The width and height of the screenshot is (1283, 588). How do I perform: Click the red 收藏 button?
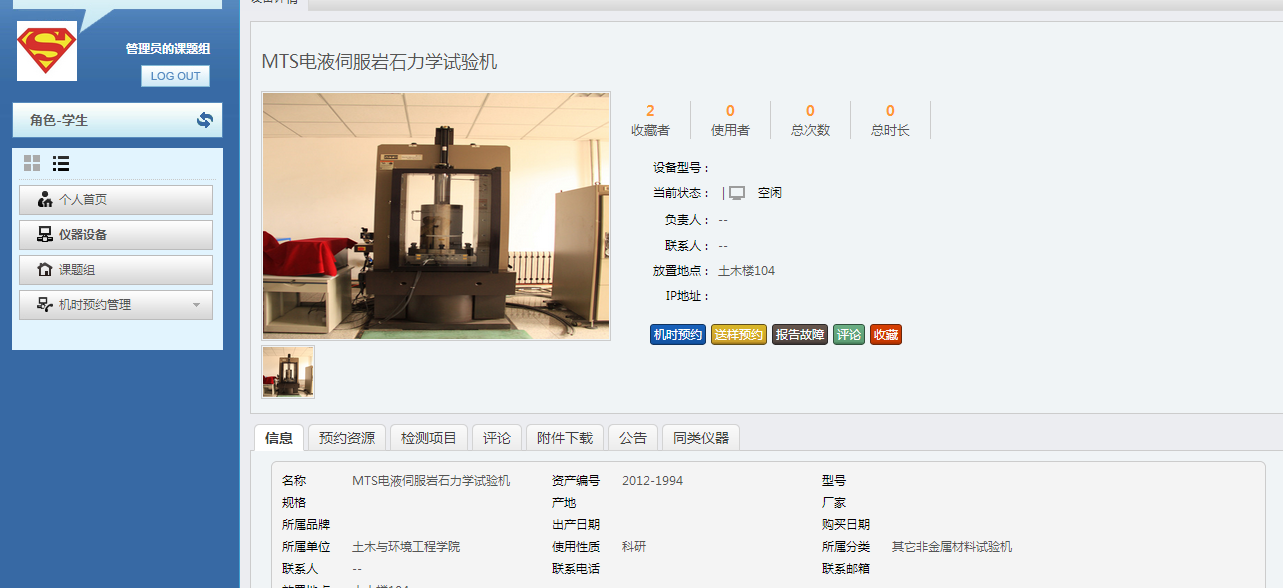[x=885, y=335]
